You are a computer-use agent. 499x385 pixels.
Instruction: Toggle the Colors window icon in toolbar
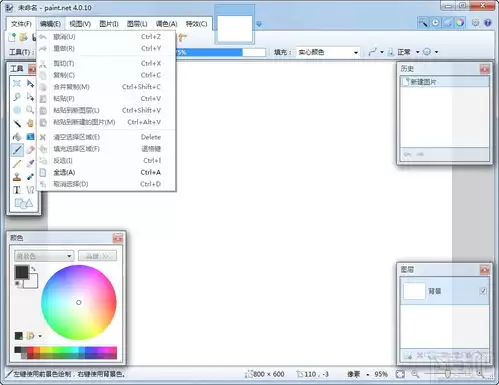click(460, 23)
